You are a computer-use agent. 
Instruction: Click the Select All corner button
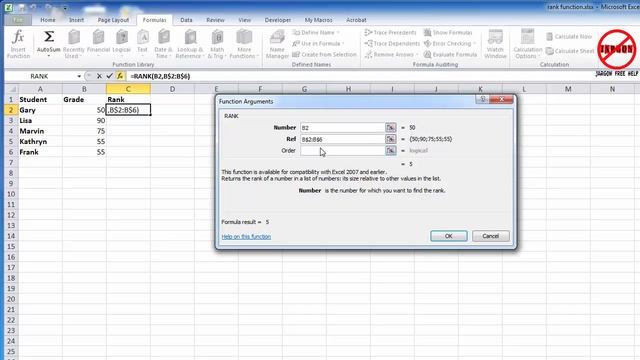point(11,89)
